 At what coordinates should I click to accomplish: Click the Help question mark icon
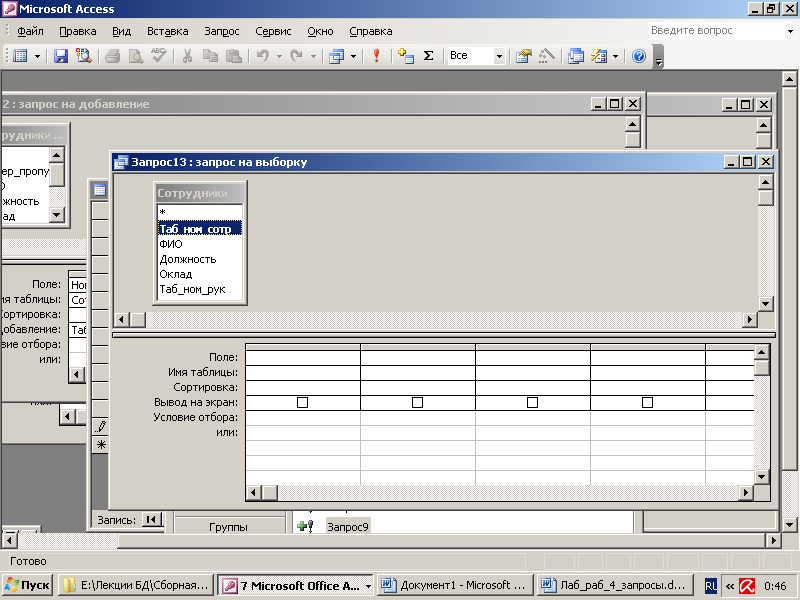639,56
